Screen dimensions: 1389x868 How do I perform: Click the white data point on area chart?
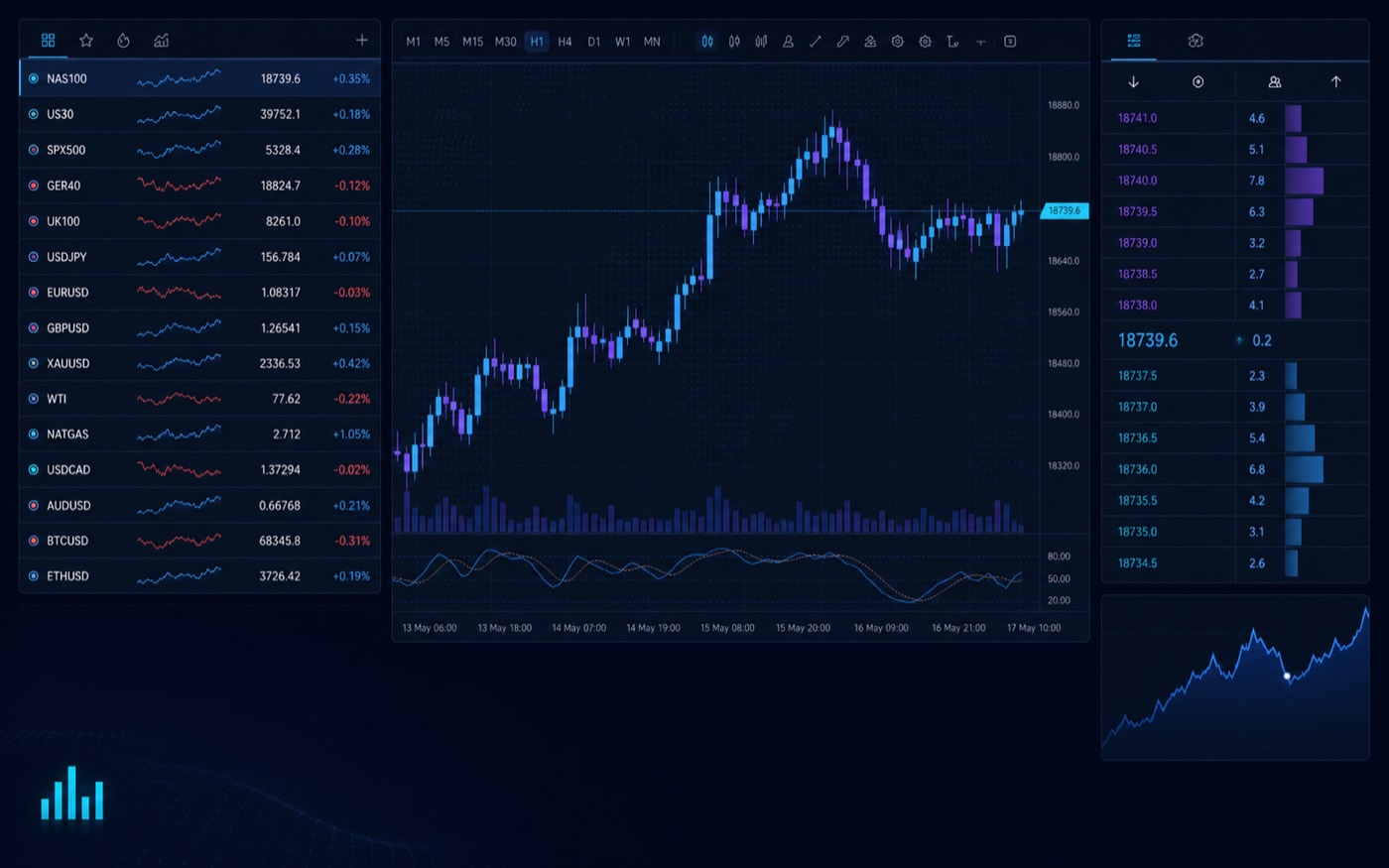point(1287,677)
